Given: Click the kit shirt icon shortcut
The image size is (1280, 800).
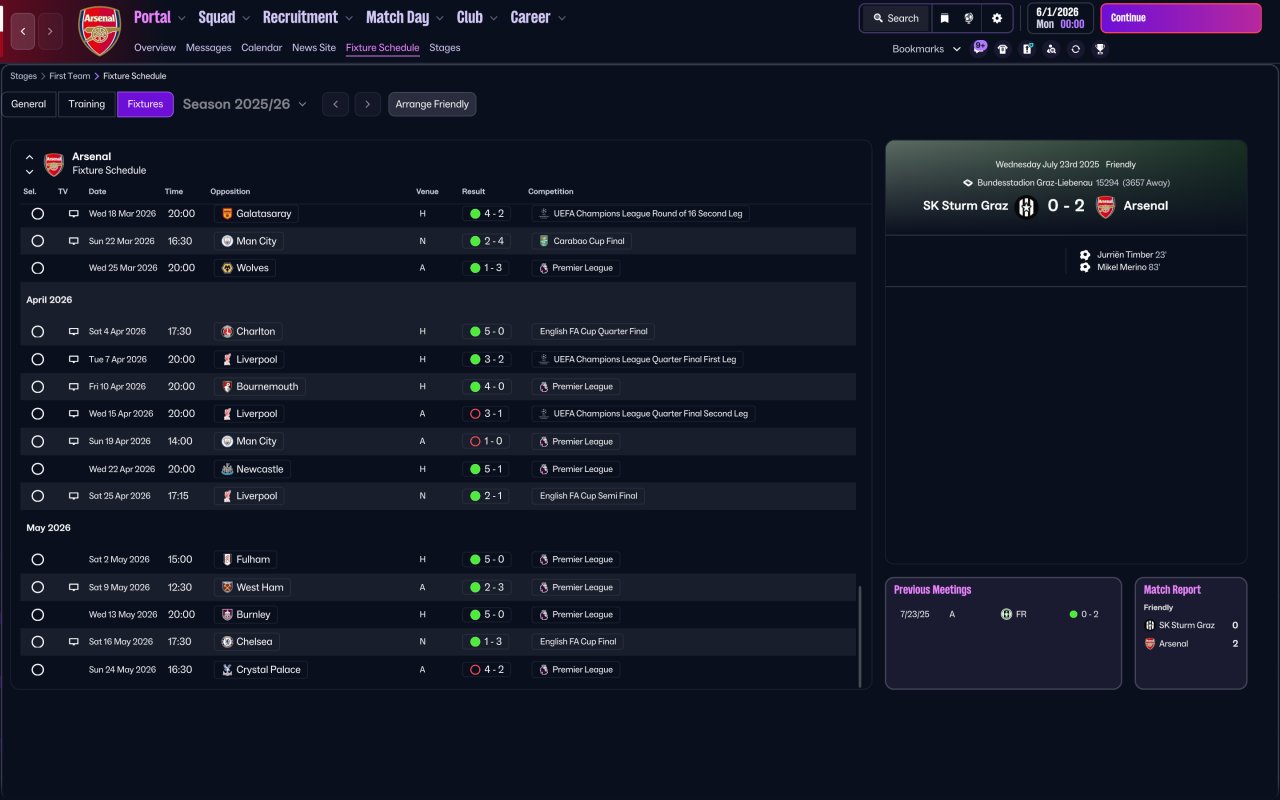Looking at the screenshot, I should [1003, 49].
